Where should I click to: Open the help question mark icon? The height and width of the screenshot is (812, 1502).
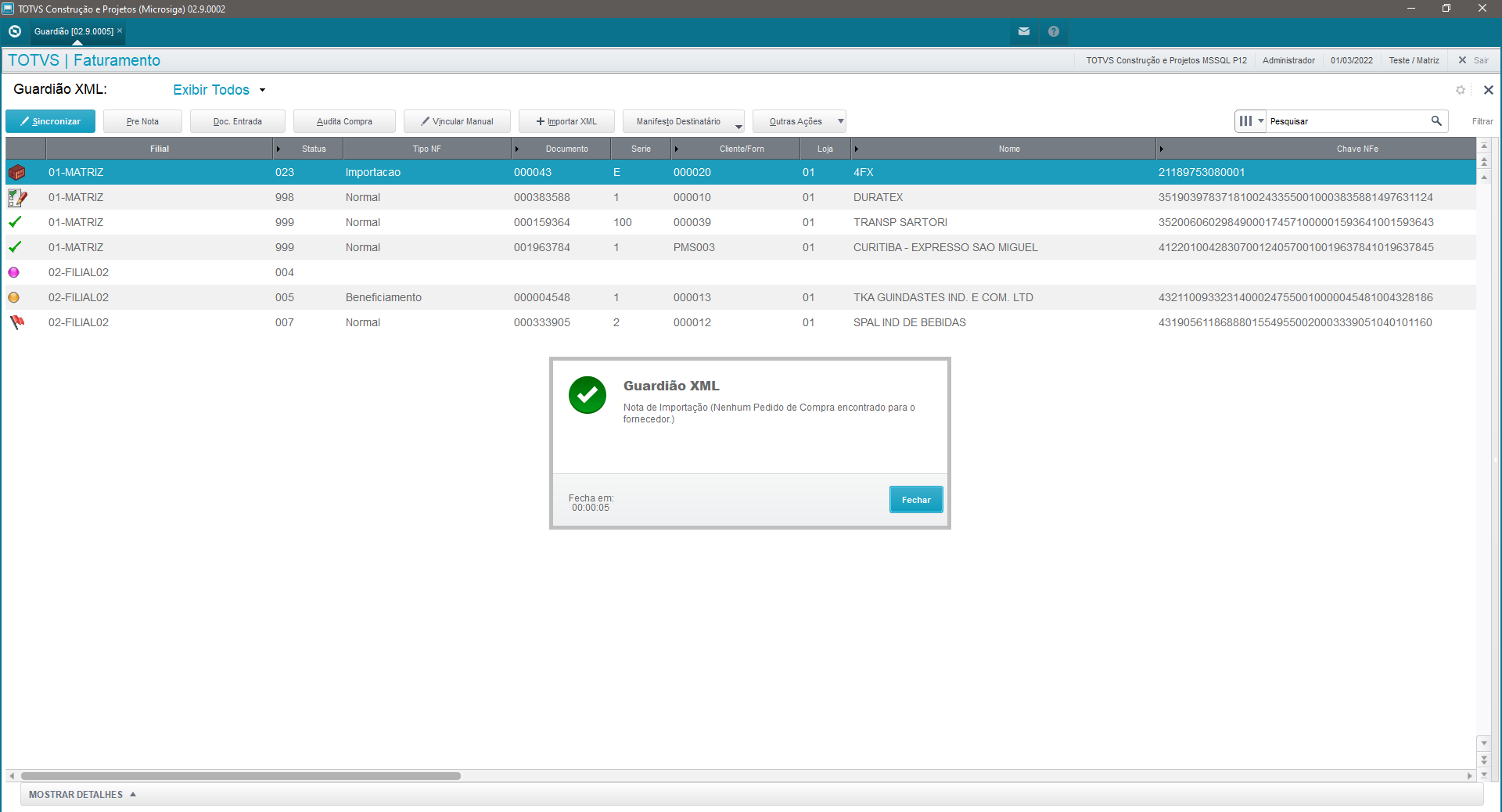(x=1054, y=31)
